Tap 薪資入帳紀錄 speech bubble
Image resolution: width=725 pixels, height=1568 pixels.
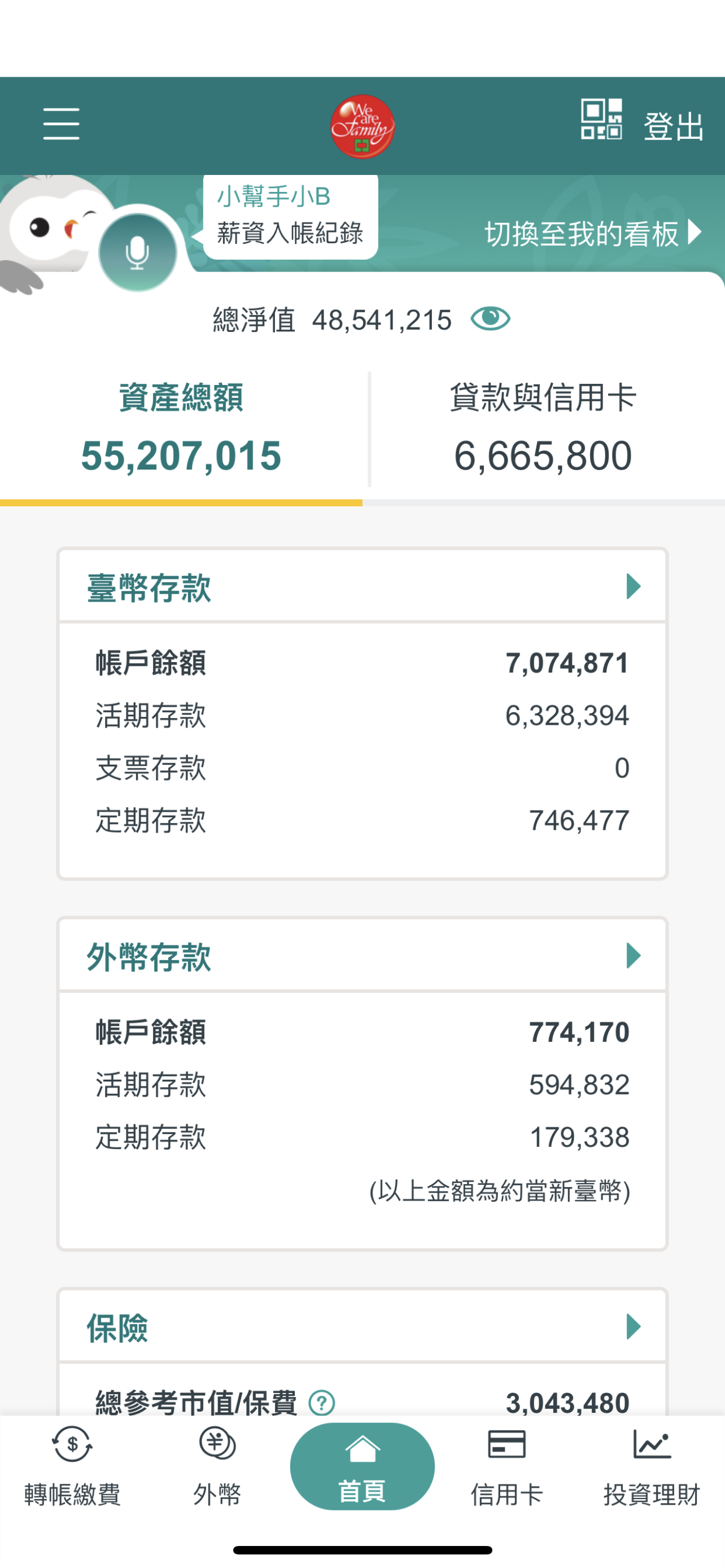[x=290, y=233]
